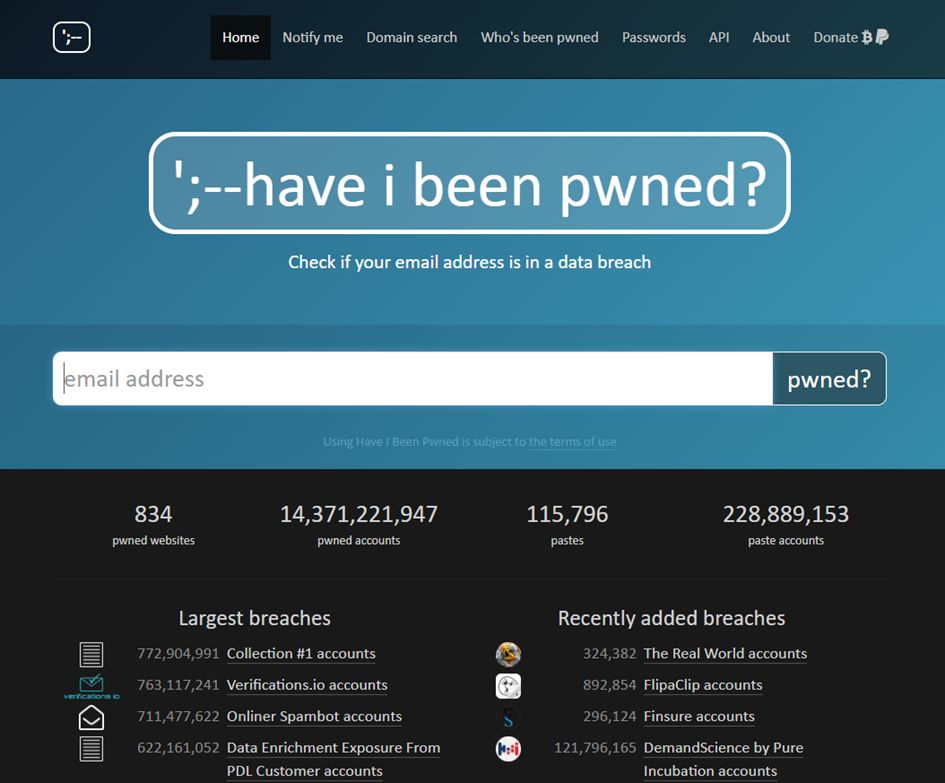The image size is (945, 783).
Task: Click the 121,796,165 count text
Action: tap(595, 747)
